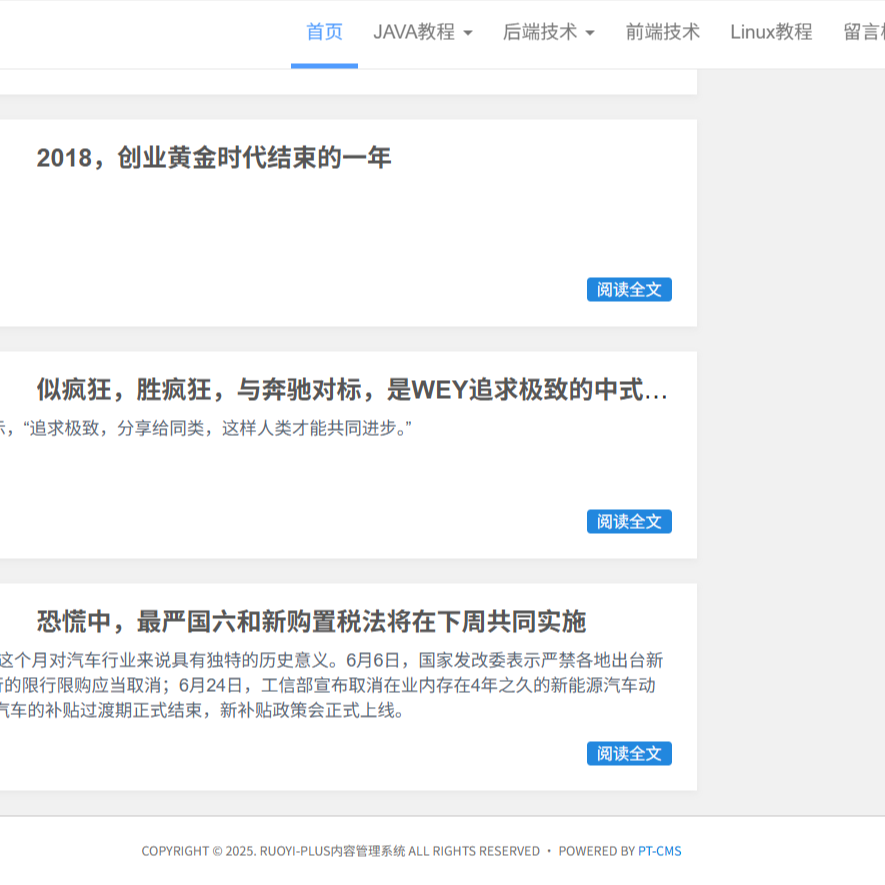This screenshot has width=885, height=885.
Task: Follow the PT-CMS link in footer
Action: point(660,851)
